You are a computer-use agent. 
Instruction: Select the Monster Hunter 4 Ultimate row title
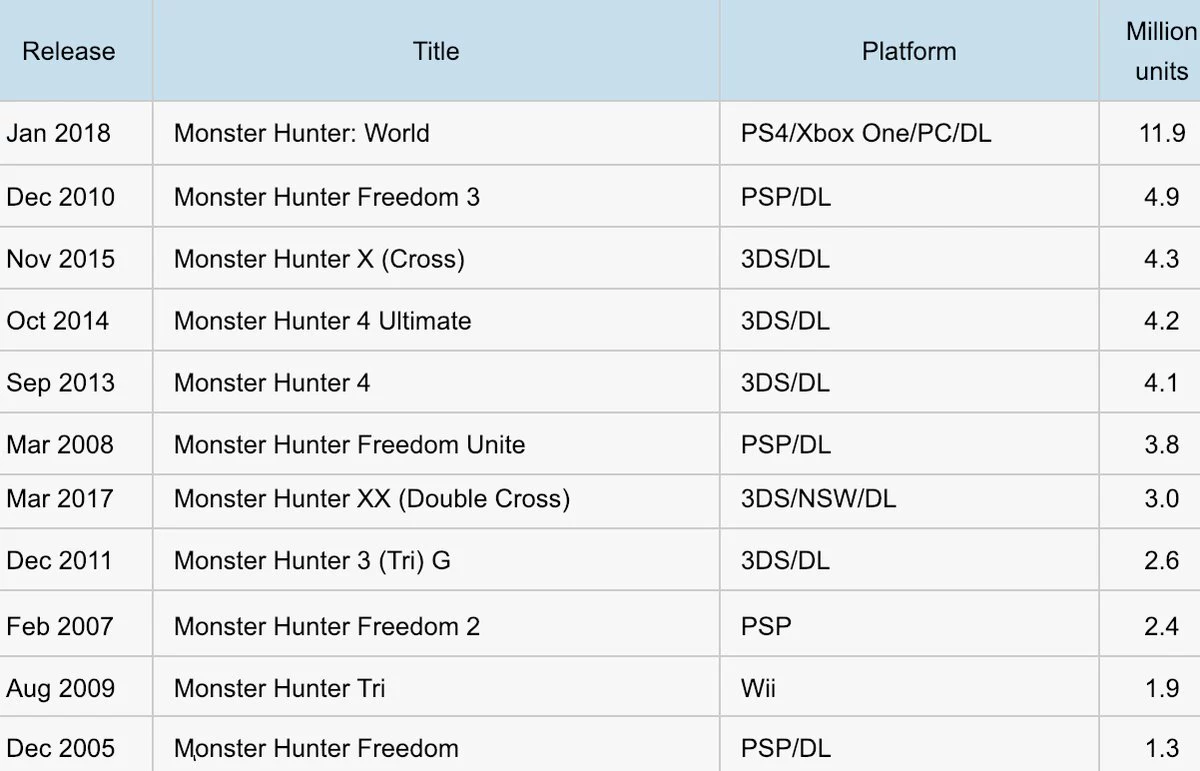point(323,321)
